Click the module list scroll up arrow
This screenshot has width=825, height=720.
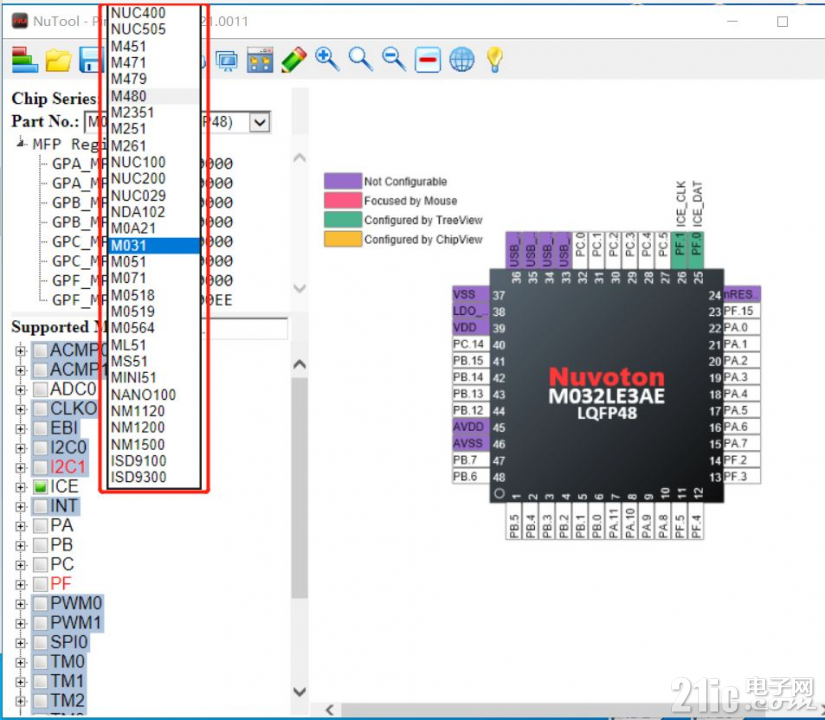(300, 364)
